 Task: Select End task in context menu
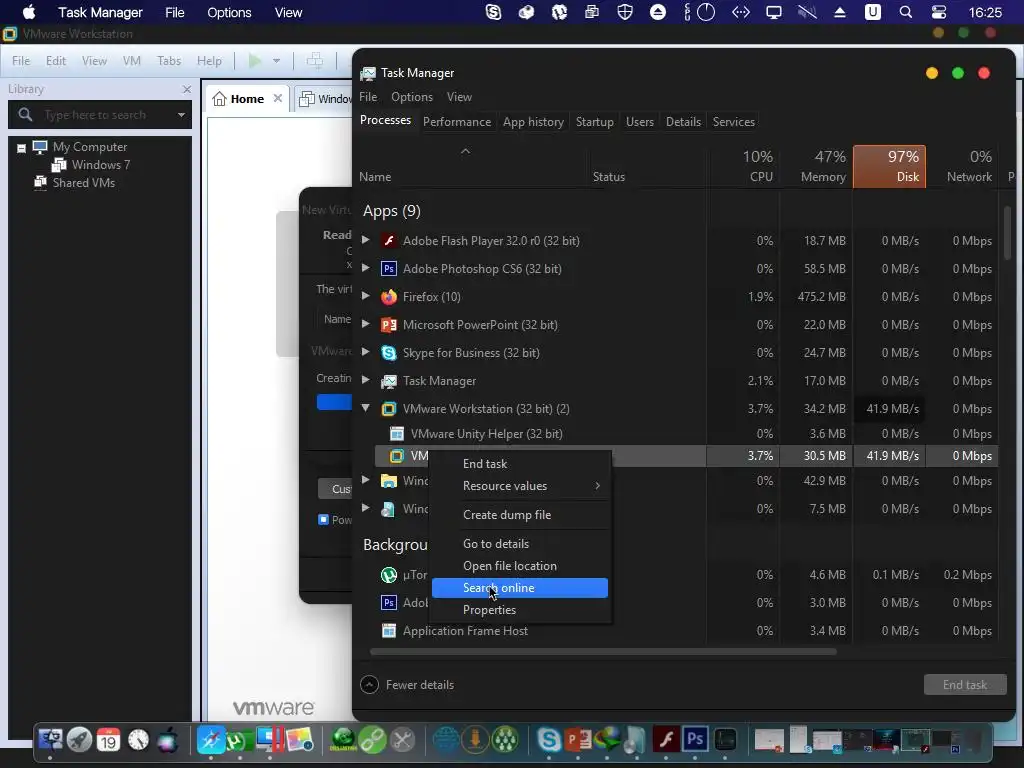(x=485, y=464)
